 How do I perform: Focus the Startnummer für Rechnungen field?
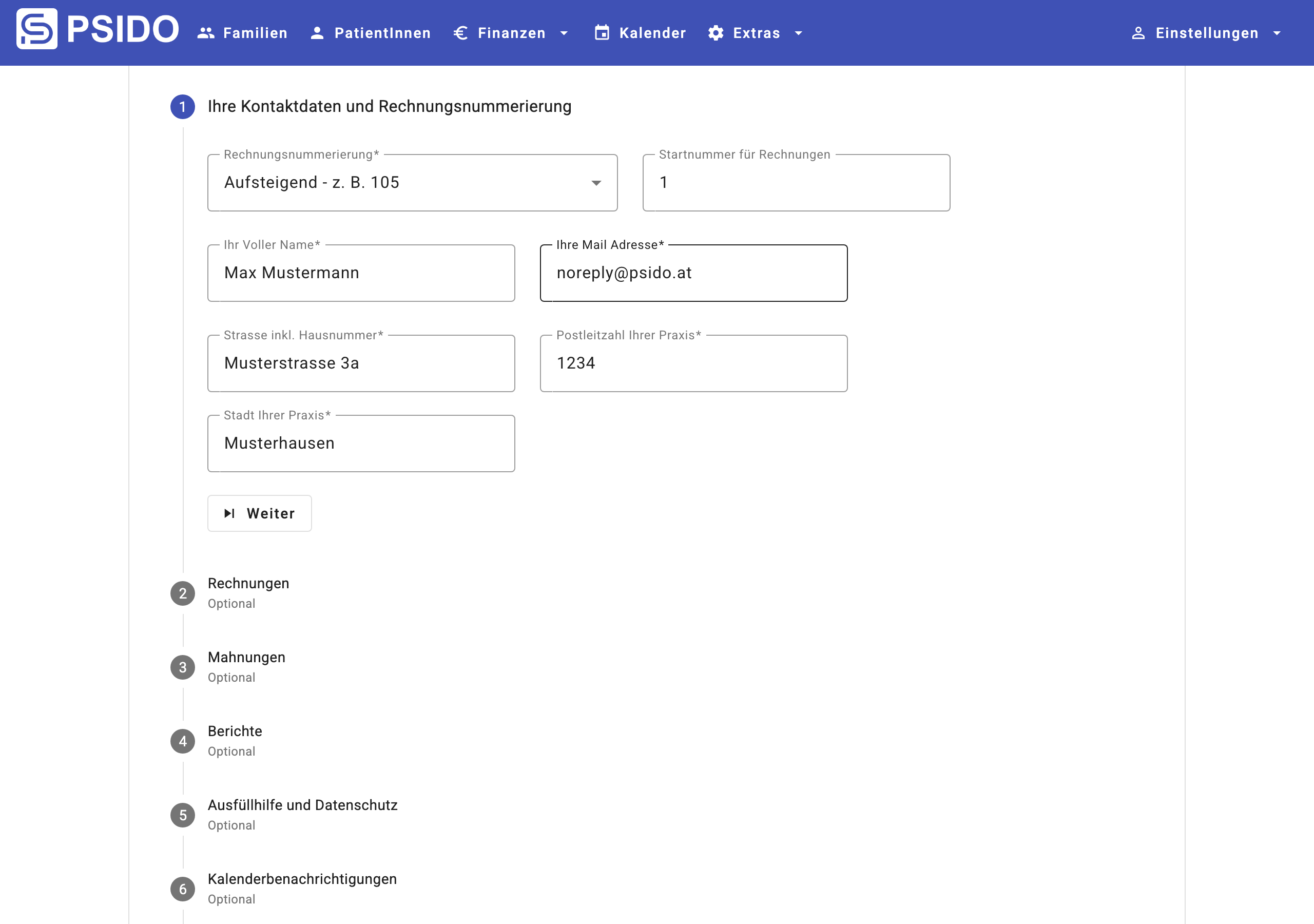(x=796, y=183)
